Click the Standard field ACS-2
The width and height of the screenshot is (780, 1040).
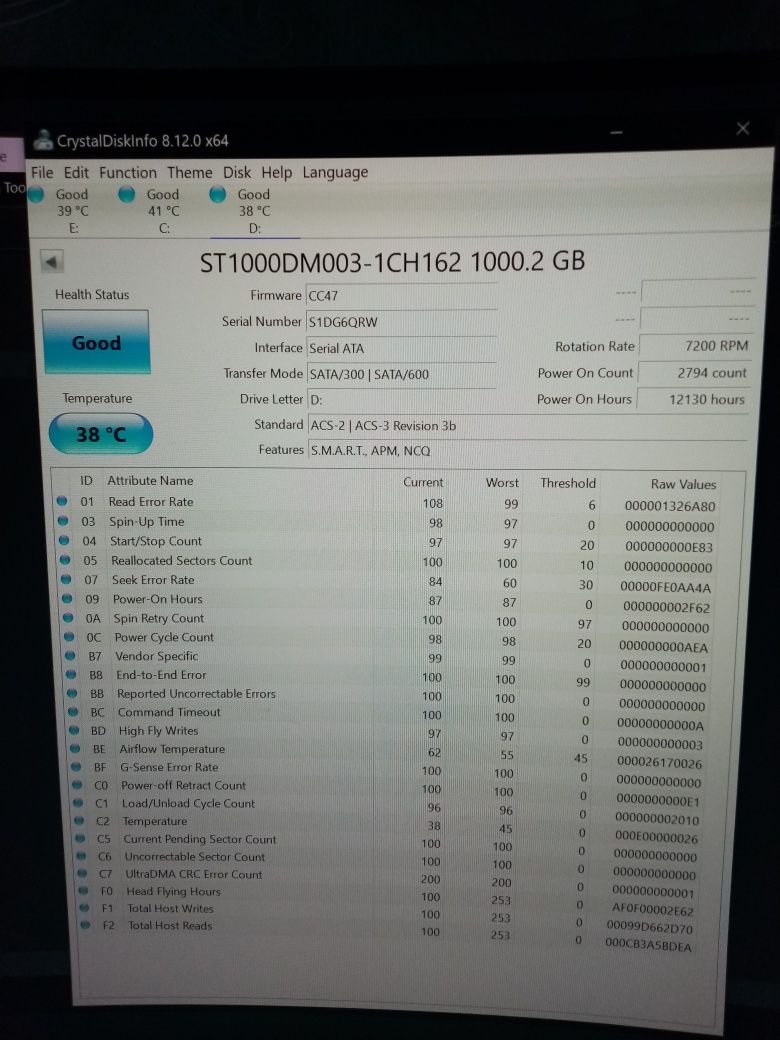[x=527, y=426]
